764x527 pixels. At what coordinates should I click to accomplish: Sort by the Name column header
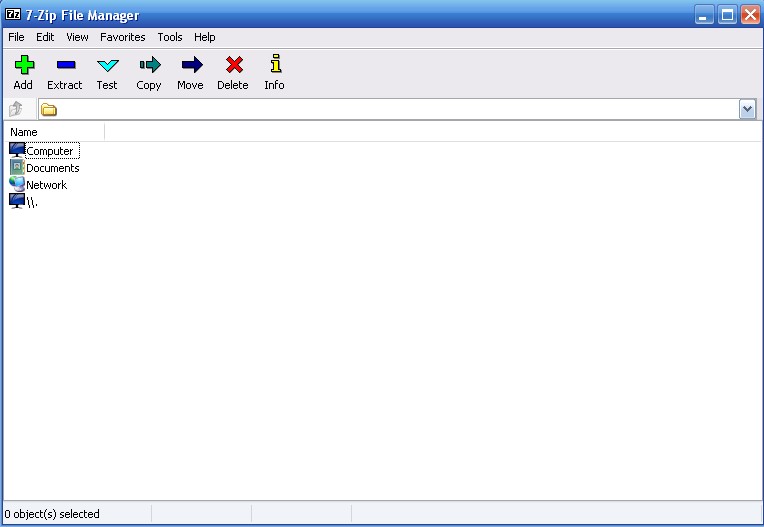(54, 132)
